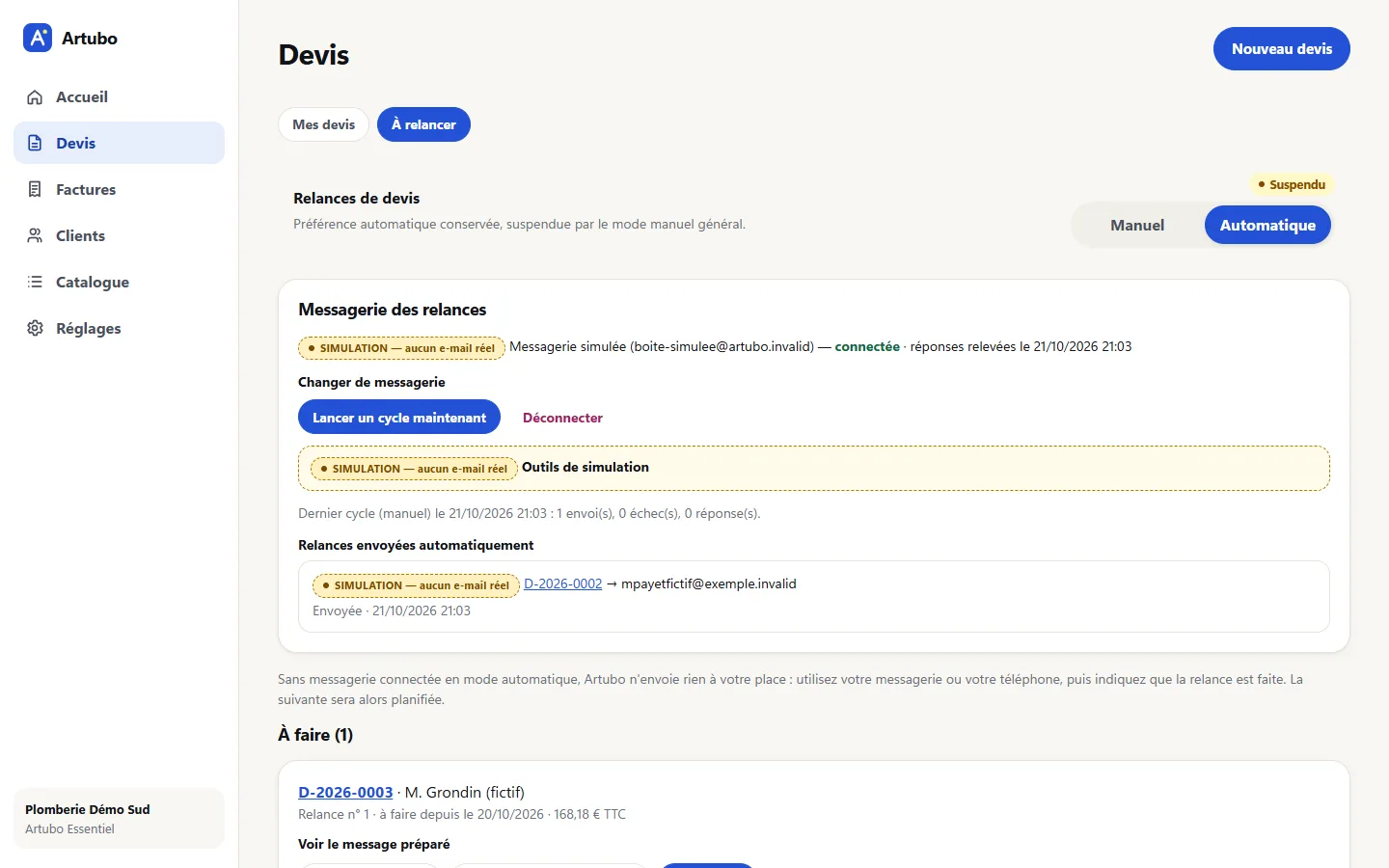Screen dimensions: 1389x868
Task: Expand Changer de messagerie
Action: pyautogui.click(x=371, y=382)
